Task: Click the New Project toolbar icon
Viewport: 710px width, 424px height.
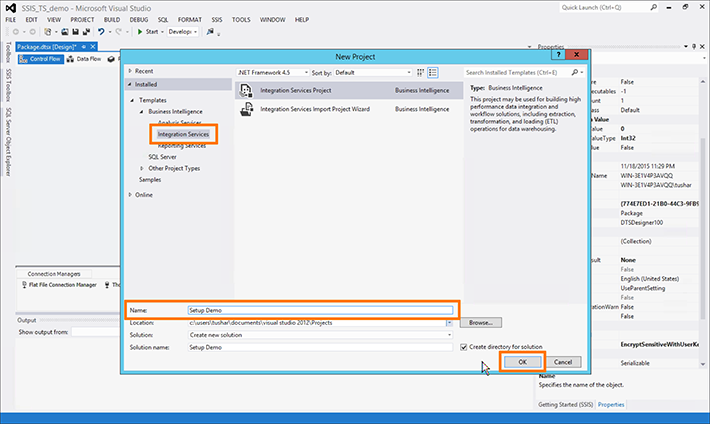Action: [x=48, y=32]
